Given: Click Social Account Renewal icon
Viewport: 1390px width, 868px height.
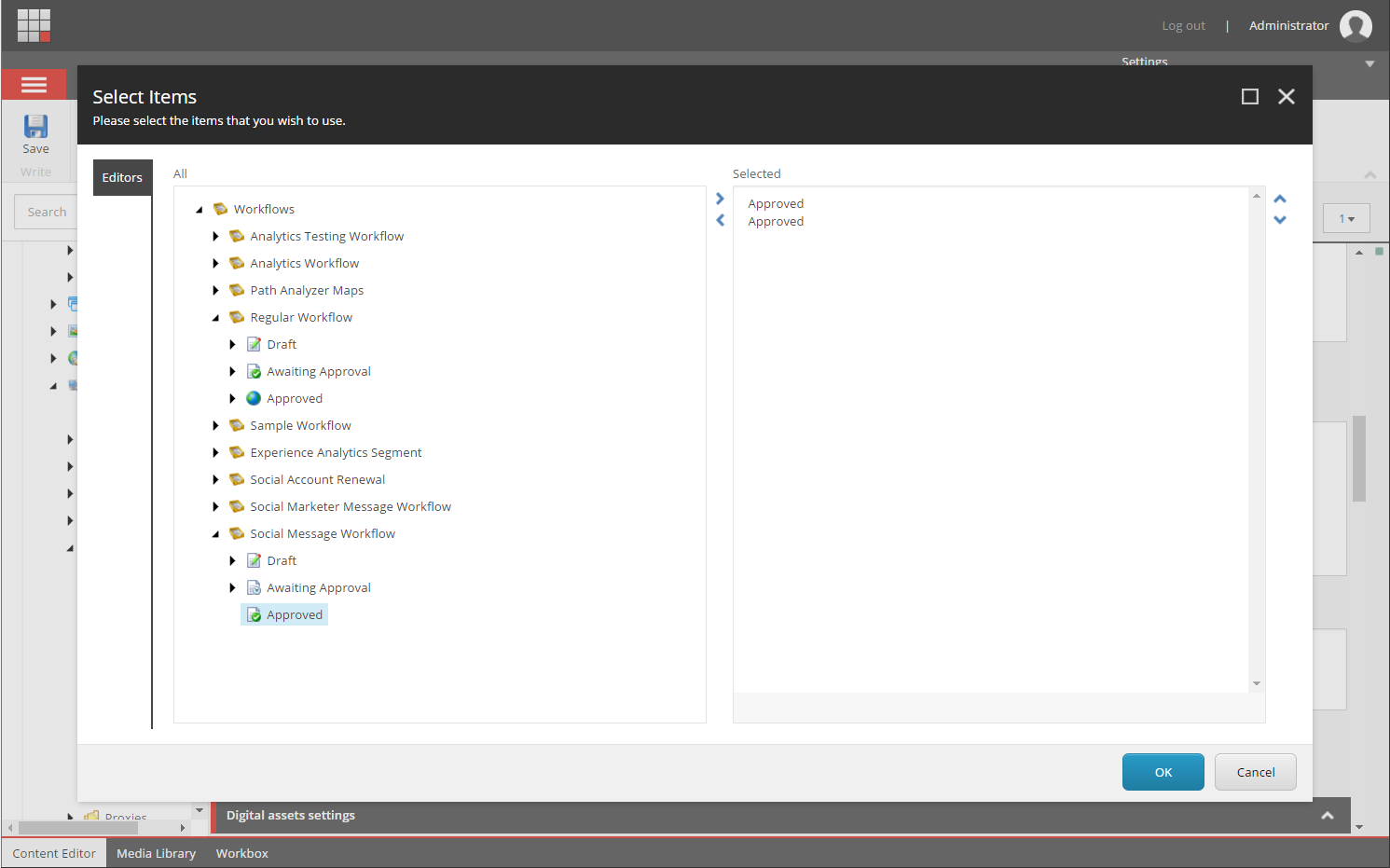Looking at the screenshot, I should [x=237, y=479].
